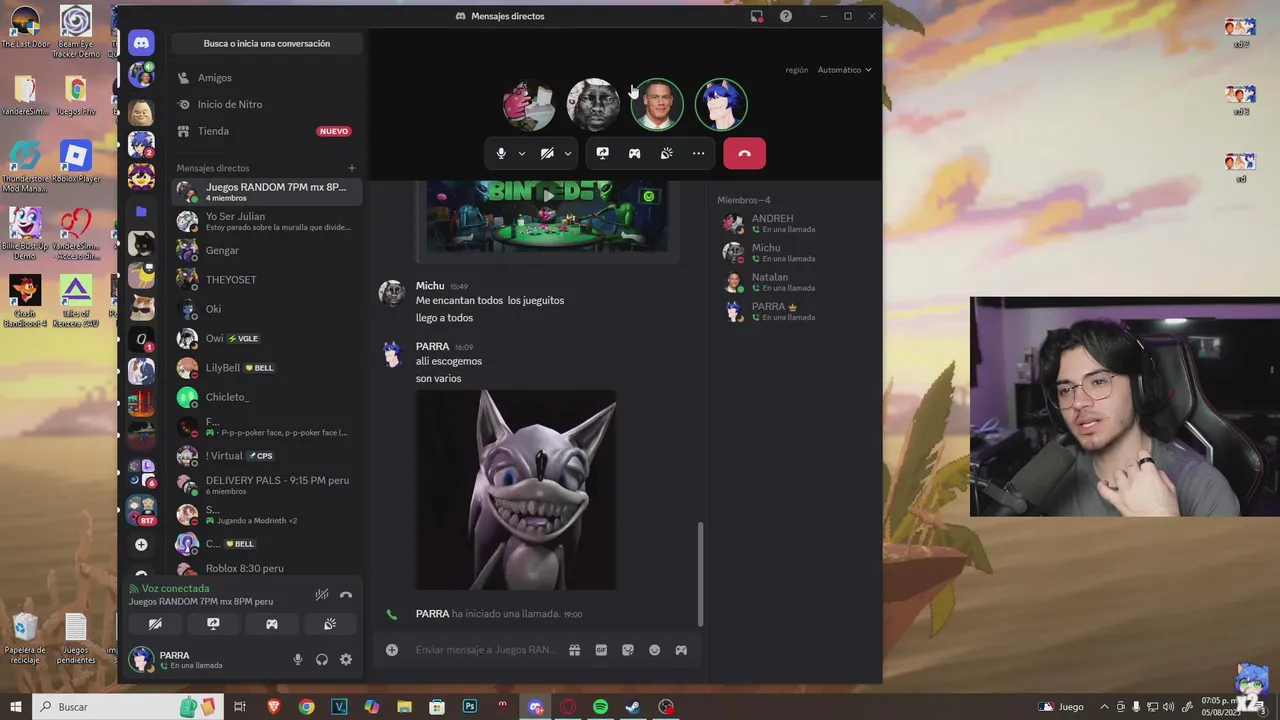Screen dimensions: 1280x720
Task: Open emoji picker
Action: (654, 650)
